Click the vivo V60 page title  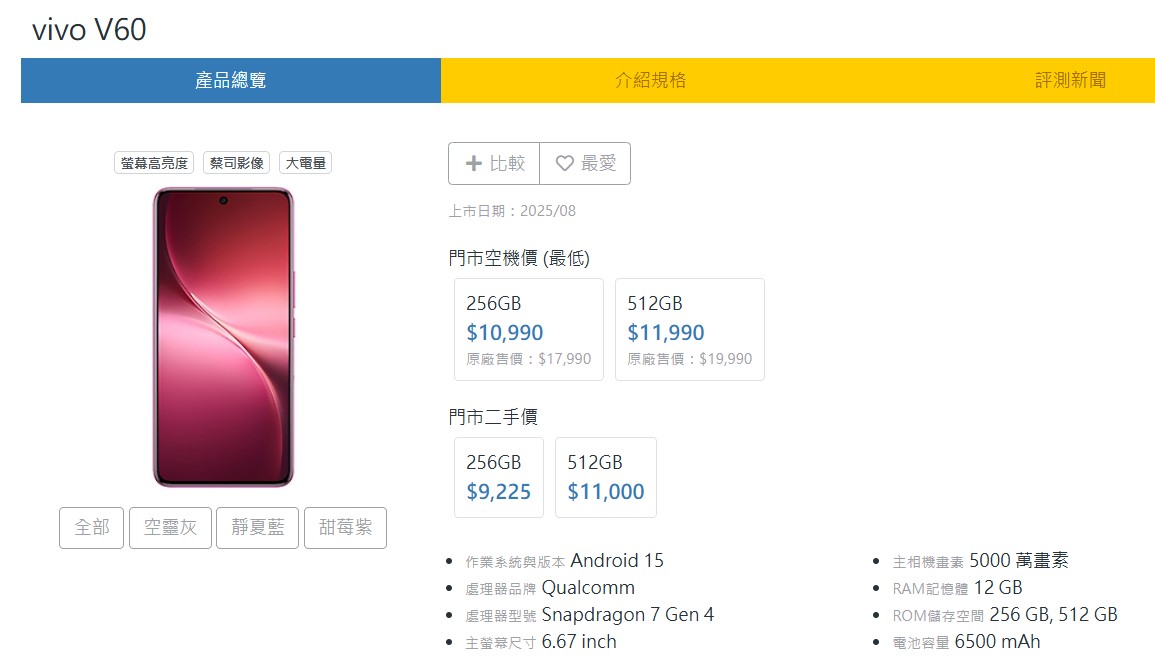pyautogui.click(x=89, y=30)
